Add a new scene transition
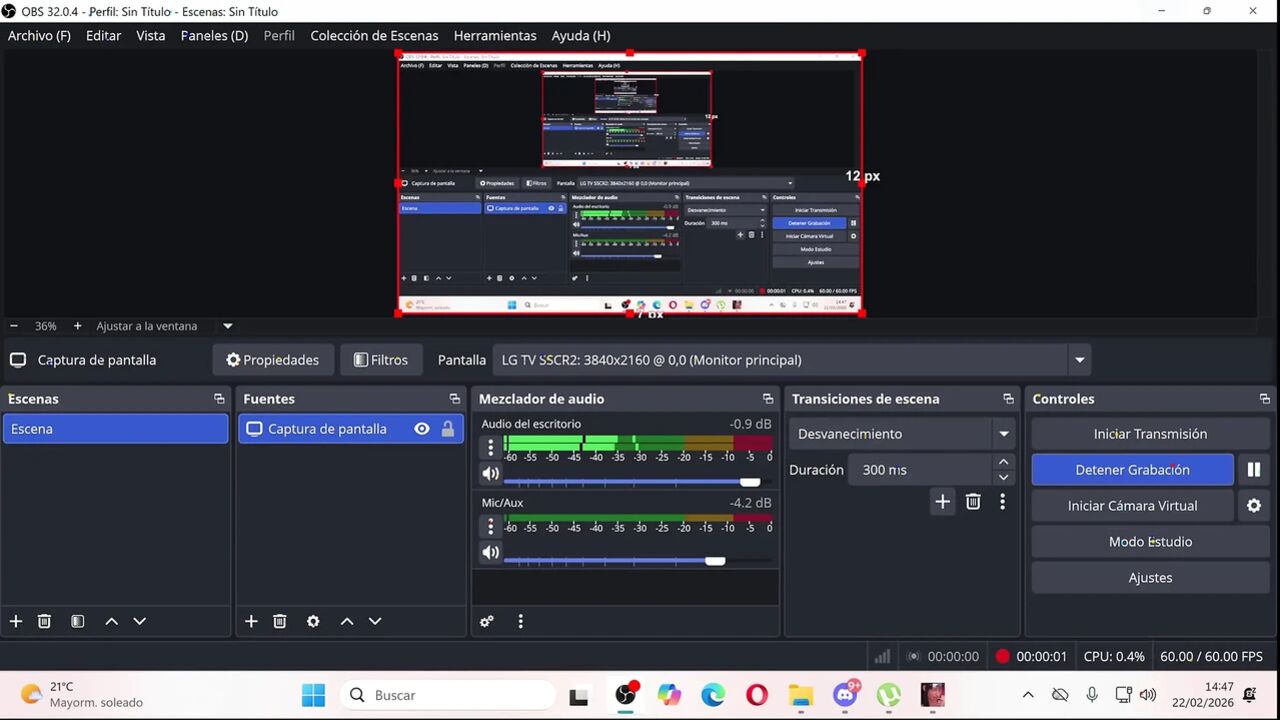 pos(942,502)
